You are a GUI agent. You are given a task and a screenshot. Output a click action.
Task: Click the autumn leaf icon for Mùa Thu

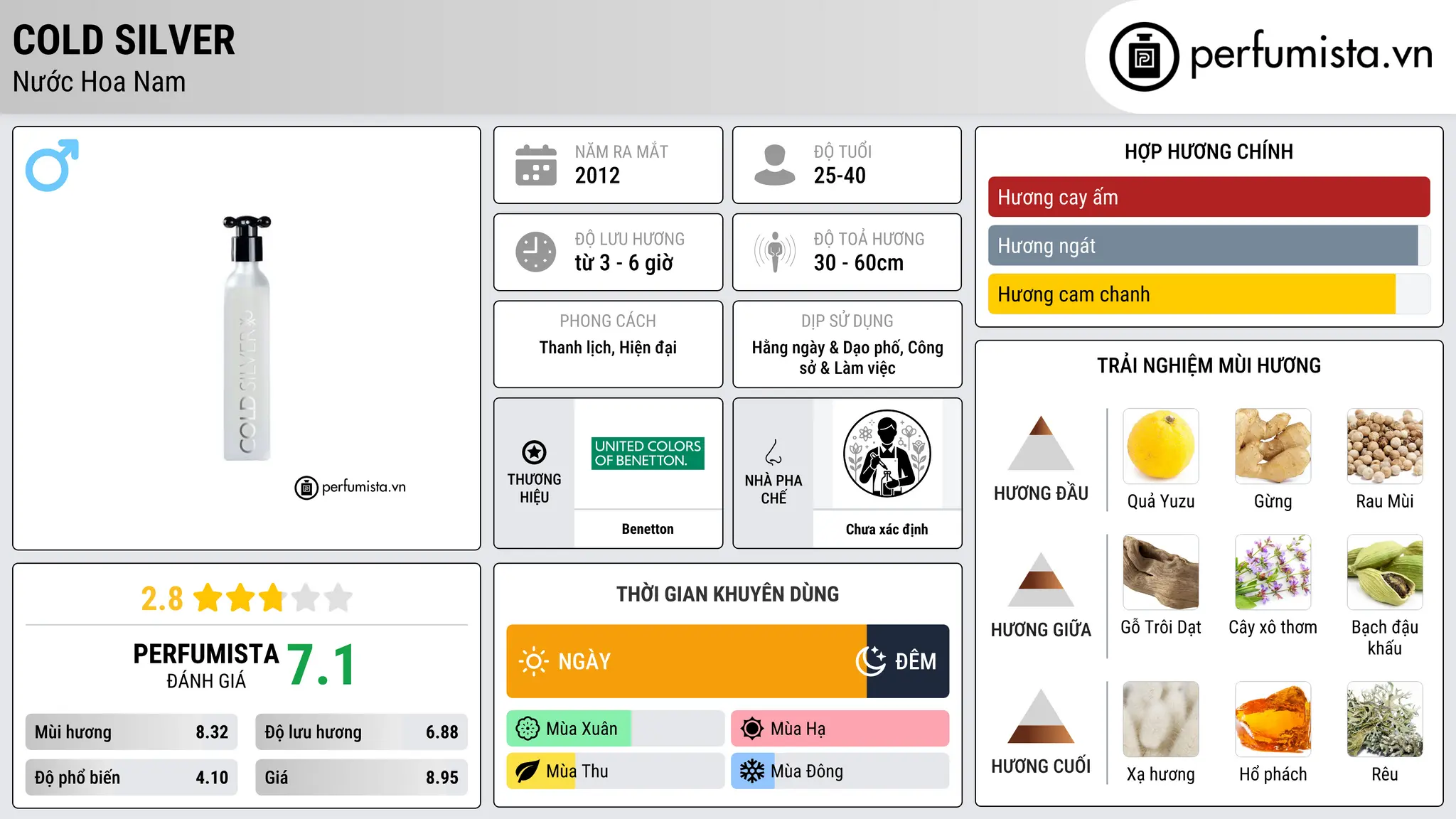point(528,771)
